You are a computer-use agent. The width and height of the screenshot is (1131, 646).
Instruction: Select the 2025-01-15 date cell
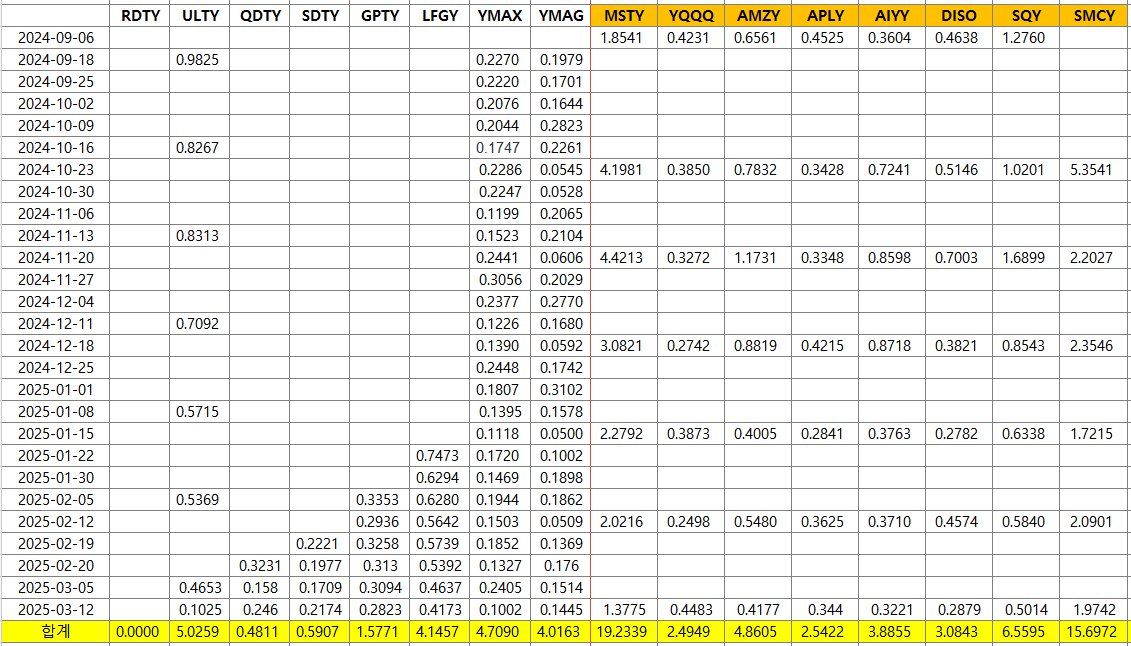coord(56,433)
